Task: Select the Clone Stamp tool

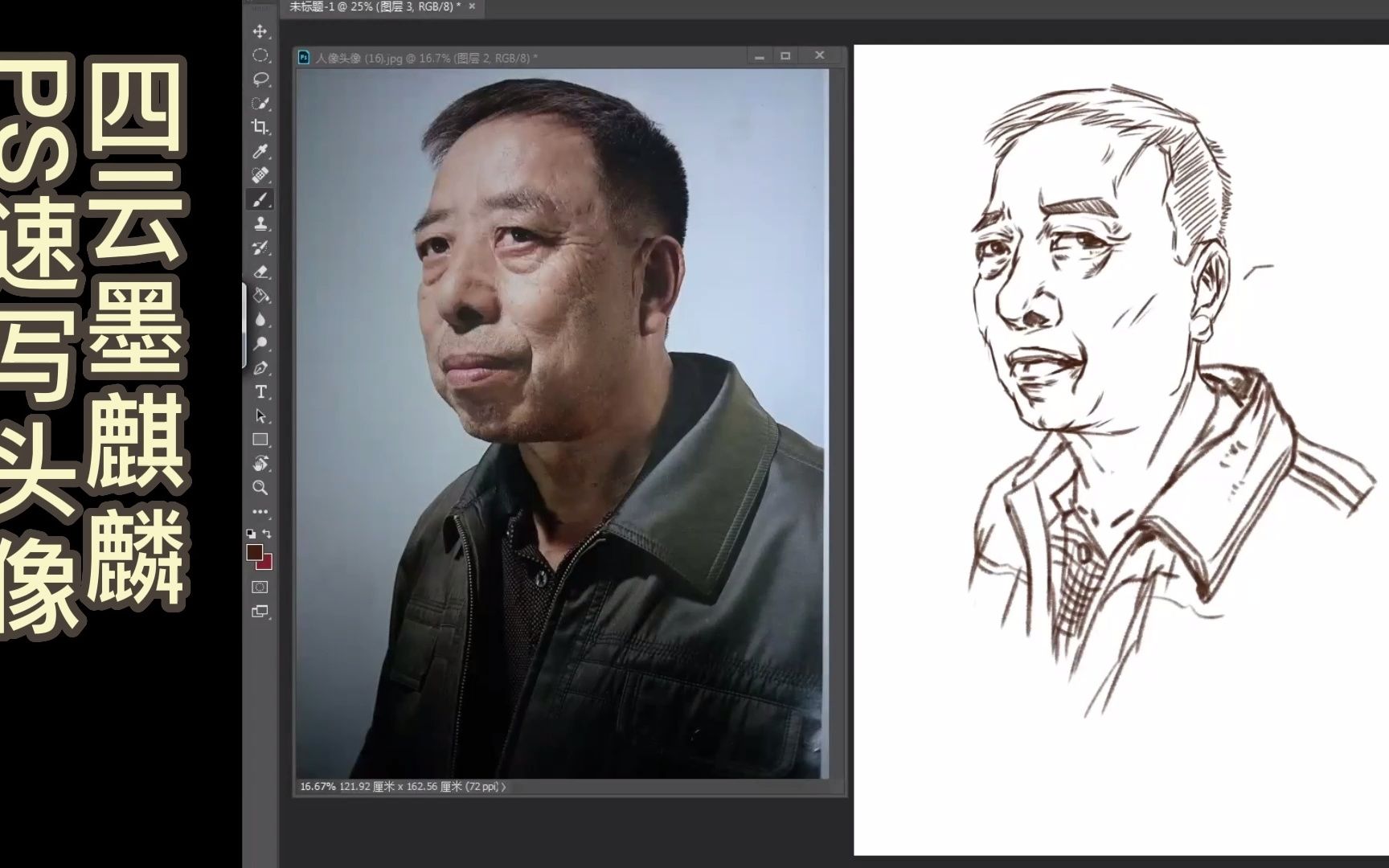Action: pyautogui.click(x=260, y=223)
